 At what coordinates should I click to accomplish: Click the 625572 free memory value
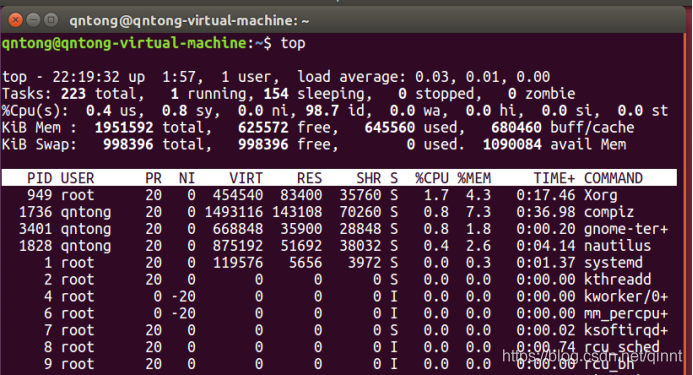[263, 128]
